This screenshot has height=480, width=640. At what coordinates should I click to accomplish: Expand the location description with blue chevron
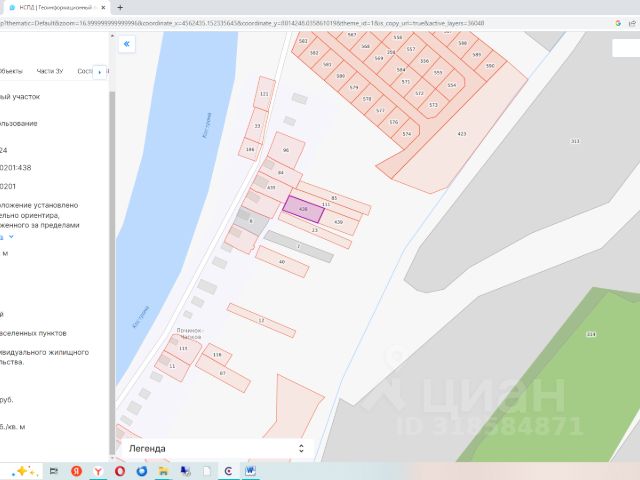coord(11,237)
